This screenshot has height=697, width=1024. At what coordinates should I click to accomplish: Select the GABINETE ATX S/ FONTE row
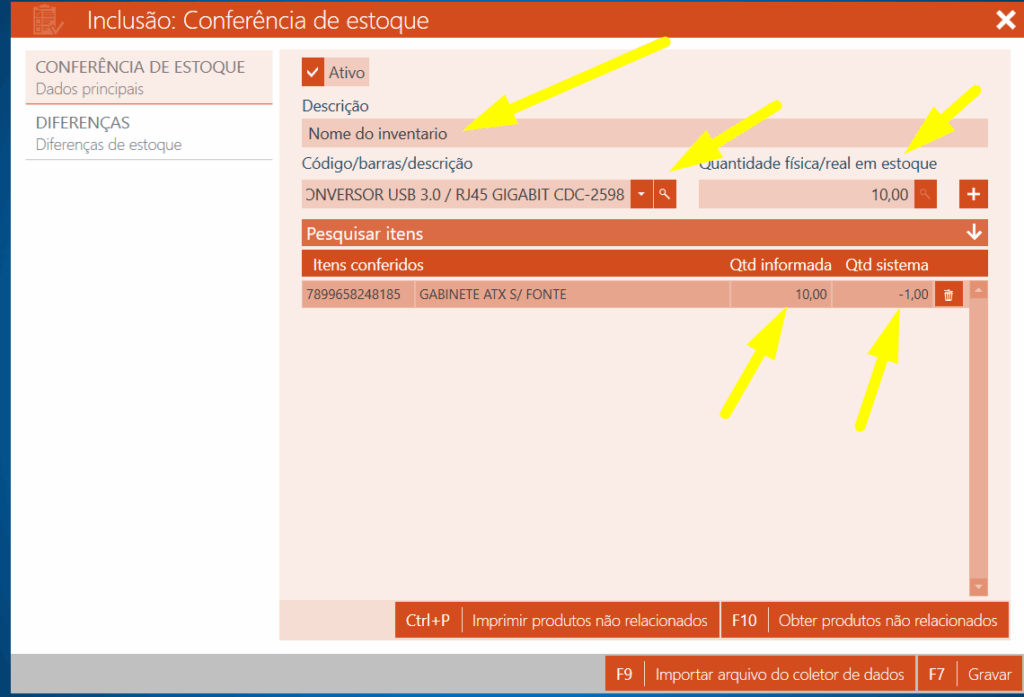(570, 294)
